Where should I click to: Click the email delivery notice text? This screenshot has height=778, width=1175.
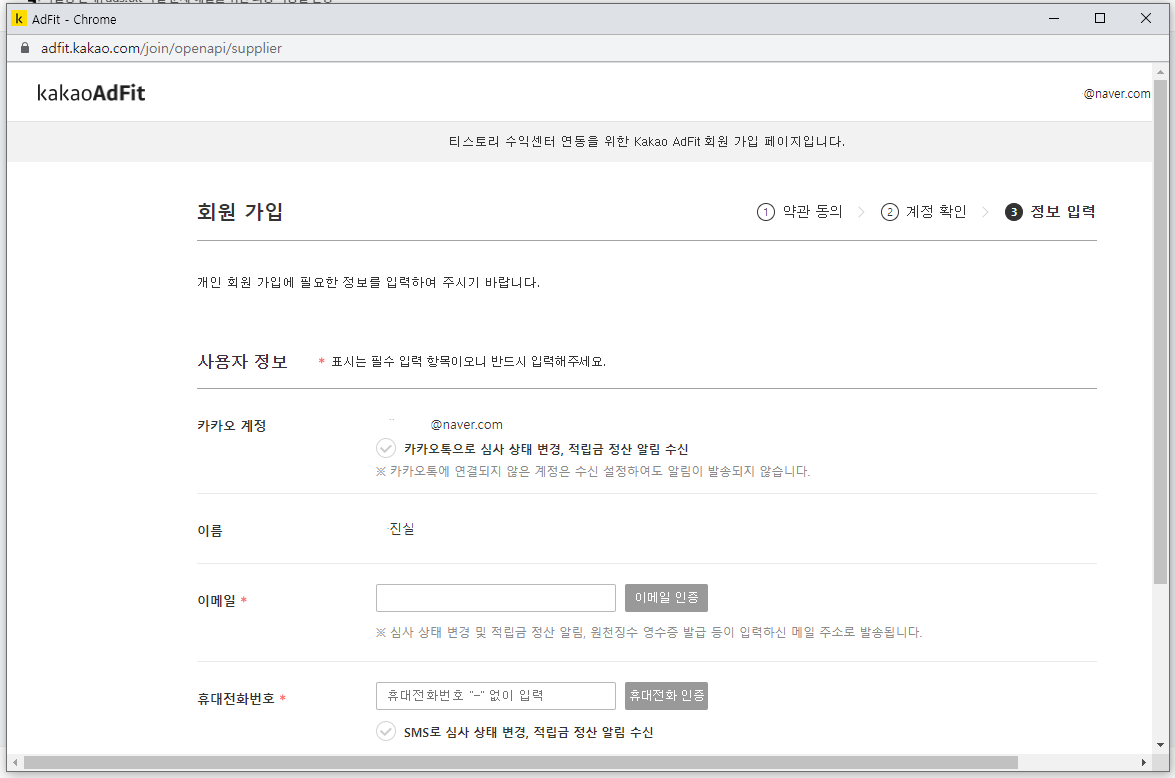click(x=649, y=633)
